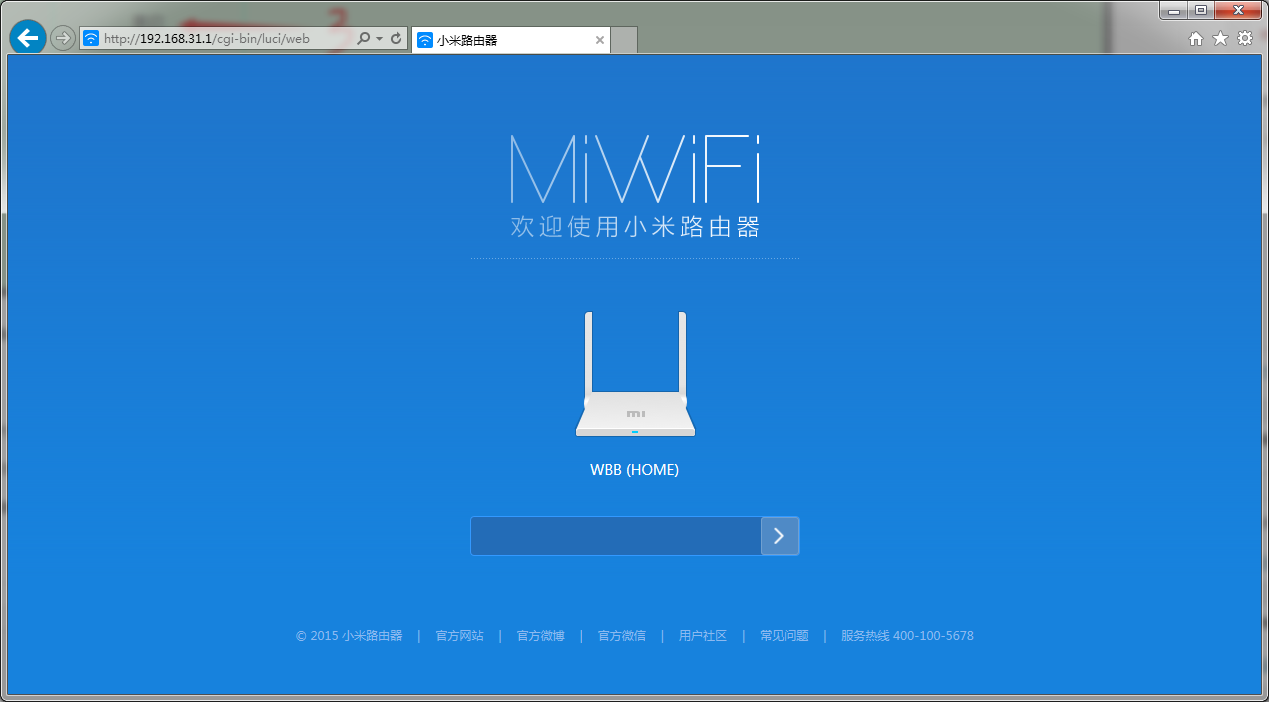Submit login with the arrow button

780,536
